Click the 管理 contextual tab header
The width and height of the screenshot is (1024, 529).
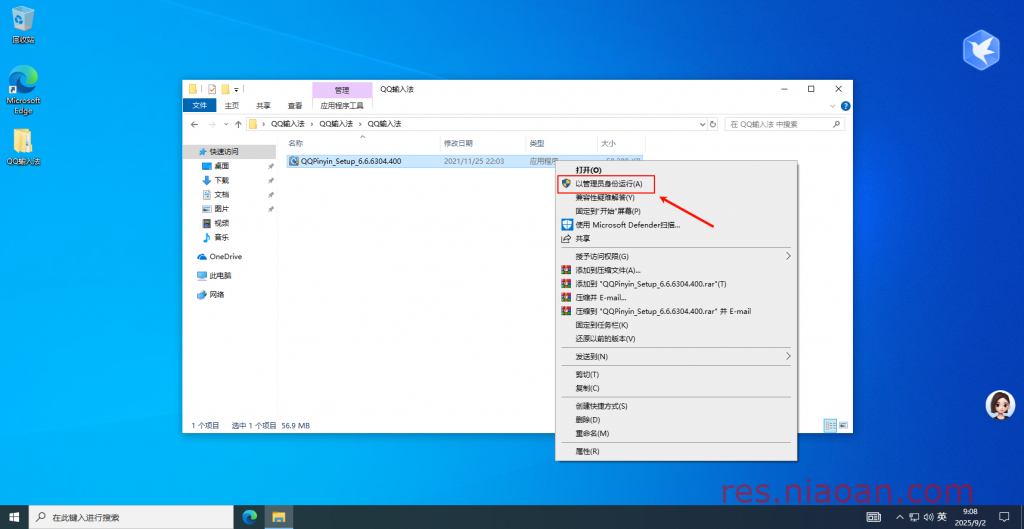(x=342, y=90)
